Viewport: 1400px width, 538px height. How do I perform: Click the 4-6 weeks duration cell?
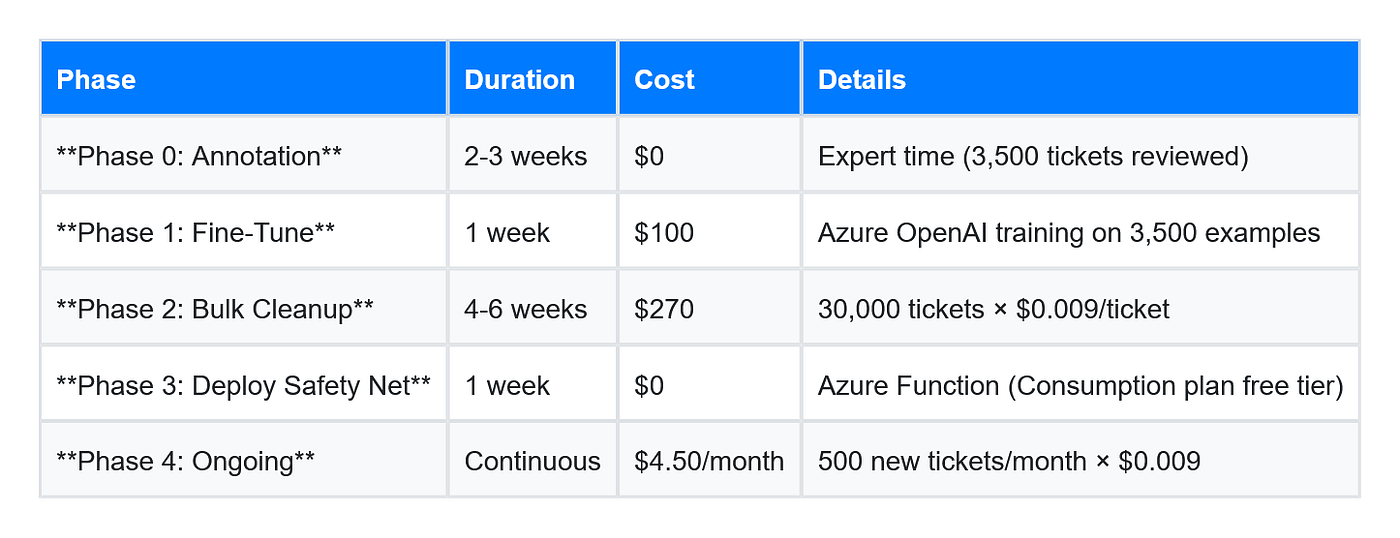(533, 308)
